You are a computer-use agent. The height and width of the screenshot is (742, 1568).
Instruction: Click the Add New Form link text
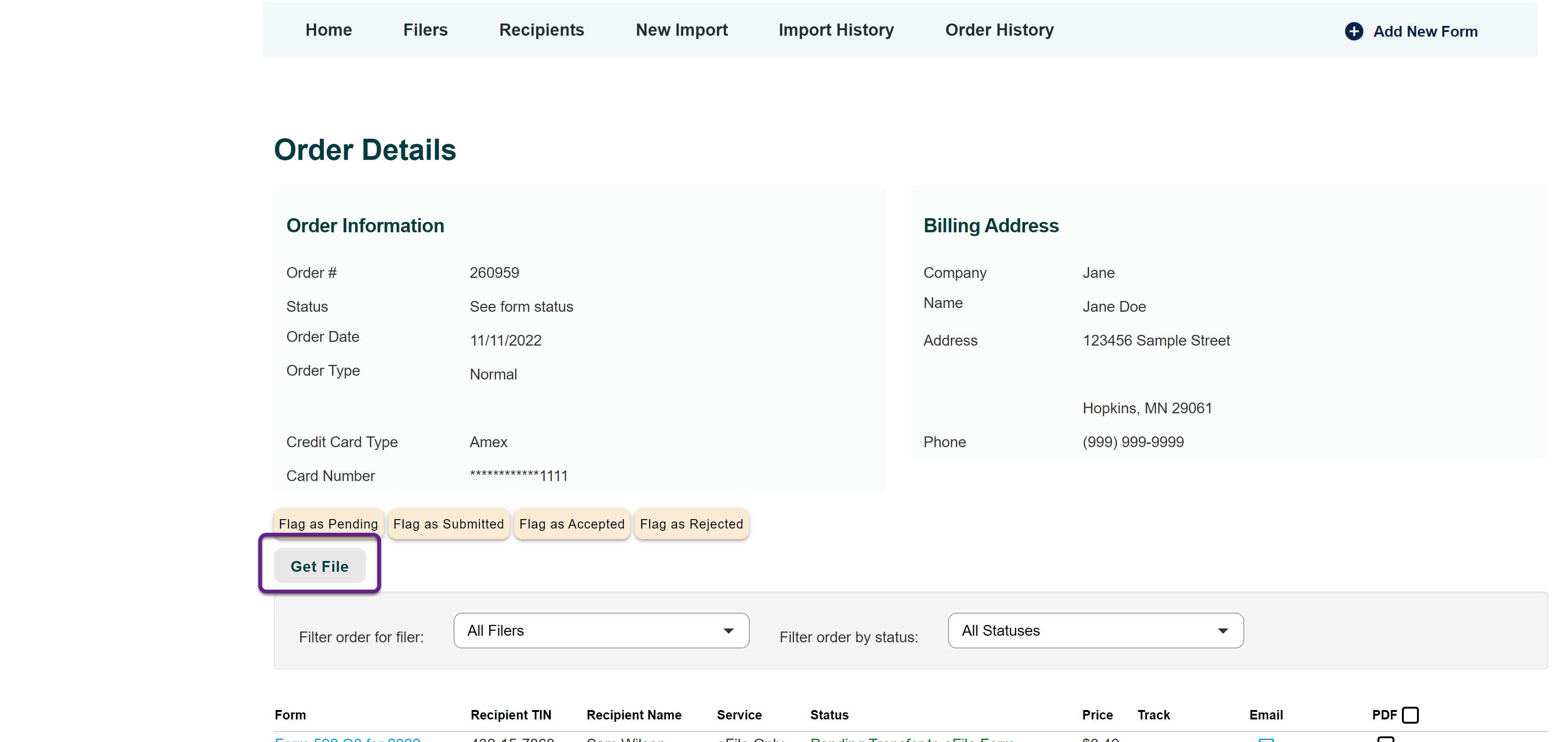(x=1425, y=31)
